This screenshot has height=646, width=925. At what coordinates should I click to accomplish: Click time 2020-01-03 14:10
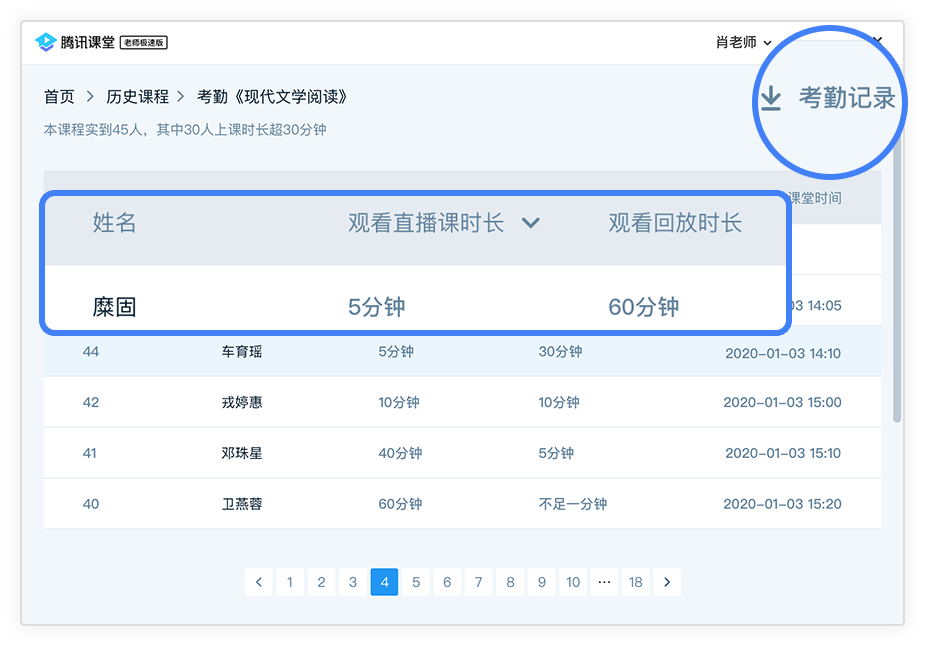(x=783, y=353)
